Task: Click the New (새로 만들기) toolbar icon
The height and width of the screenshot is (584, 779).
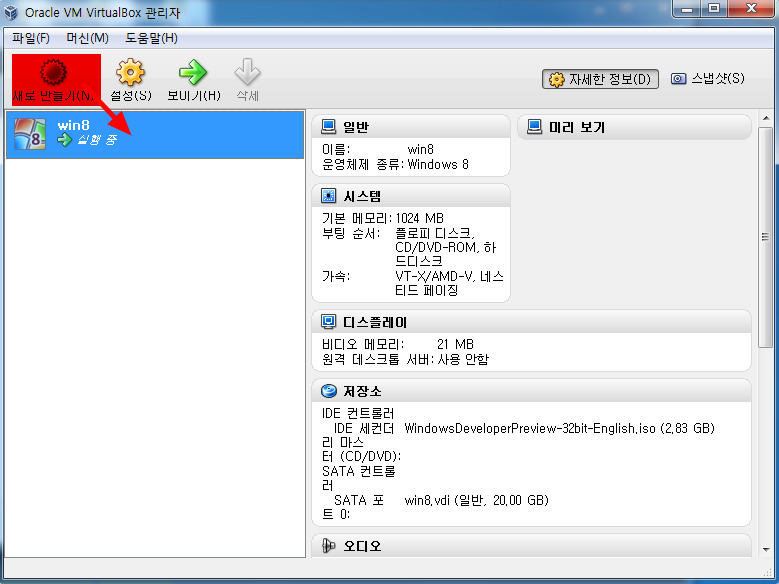Action: (53, 73)
